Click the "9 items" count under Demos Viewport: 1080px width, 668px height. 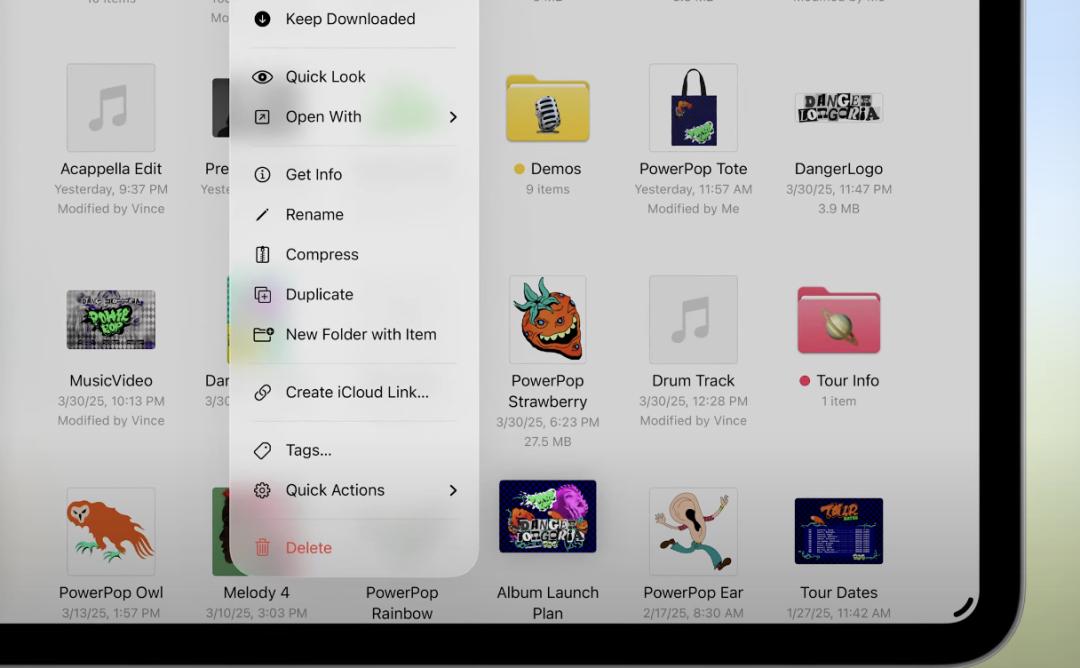tap(548, 189)
